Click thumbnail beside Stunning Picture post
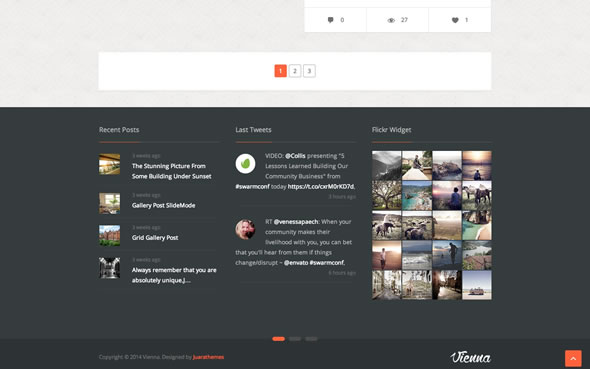 pos(109,164)
